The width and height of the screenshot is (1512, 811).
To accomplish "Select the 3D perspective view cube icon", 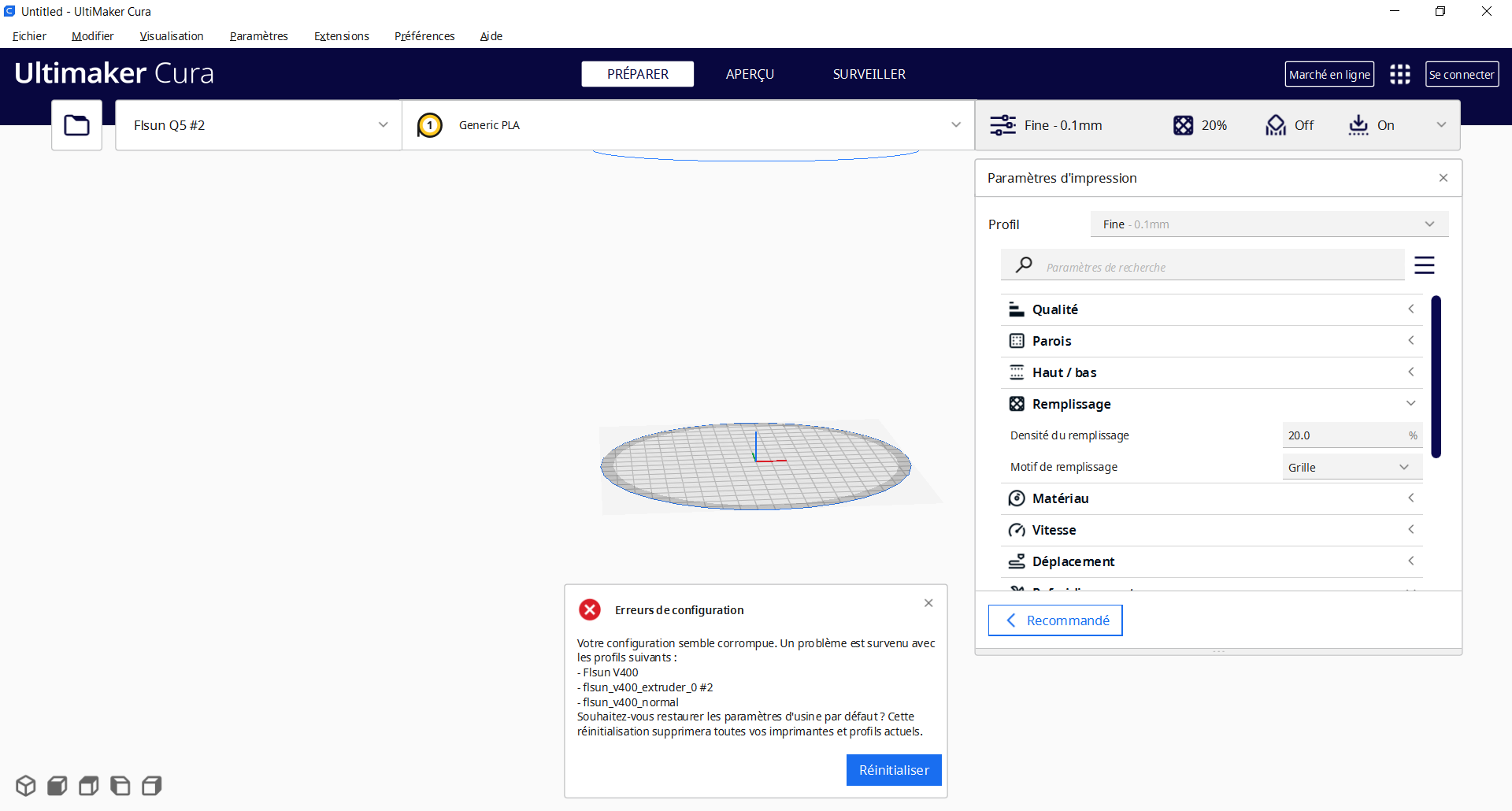I will click(26, 786).
